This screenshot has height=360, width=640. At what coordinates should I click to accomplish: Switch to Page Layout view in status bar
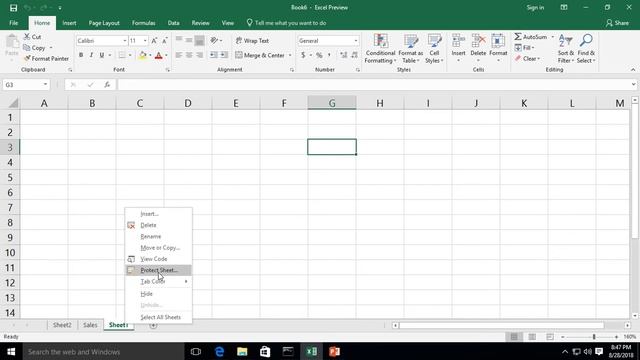coord(532,337)
